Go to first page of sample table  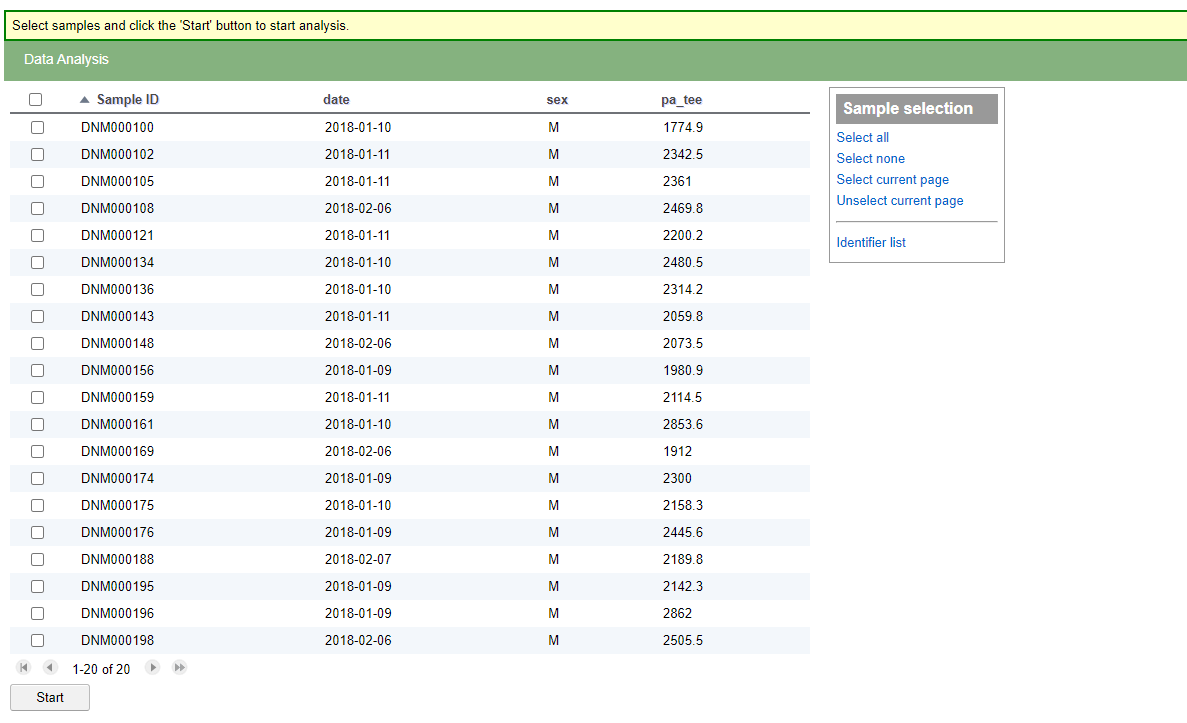[23, 668]
